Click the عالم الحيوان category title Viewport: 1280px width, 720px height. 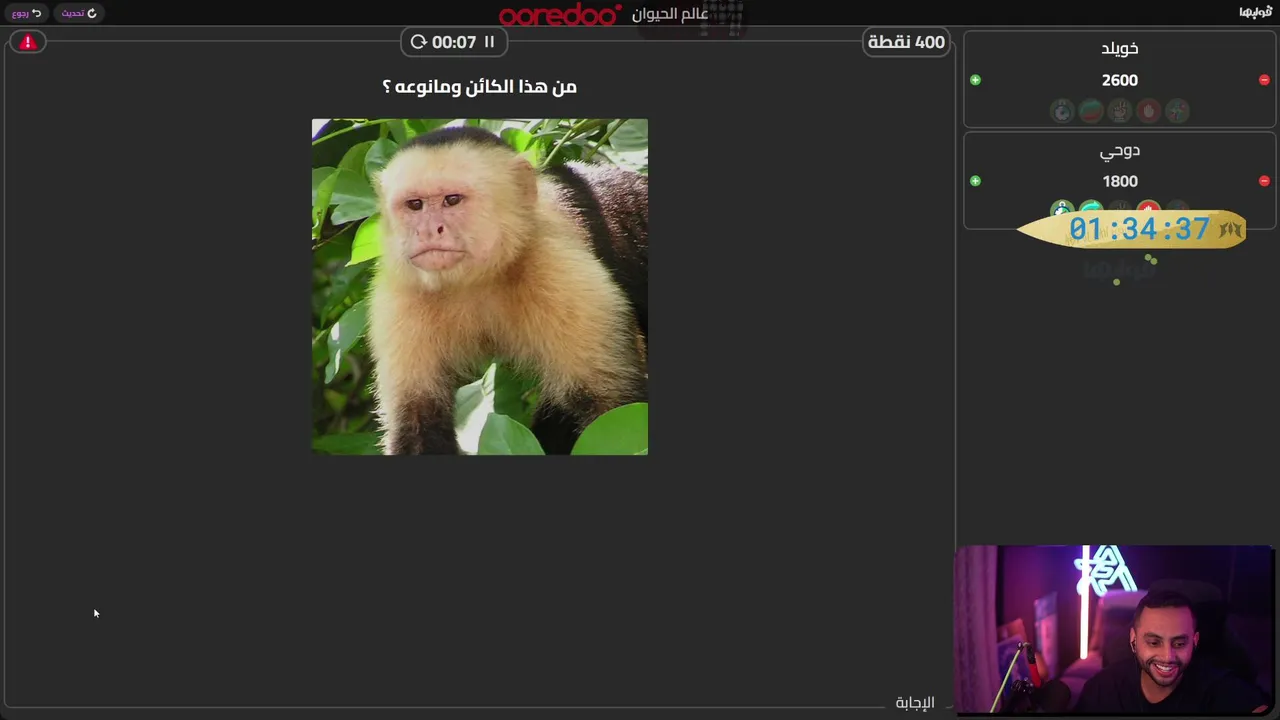[x=670, y=14]
